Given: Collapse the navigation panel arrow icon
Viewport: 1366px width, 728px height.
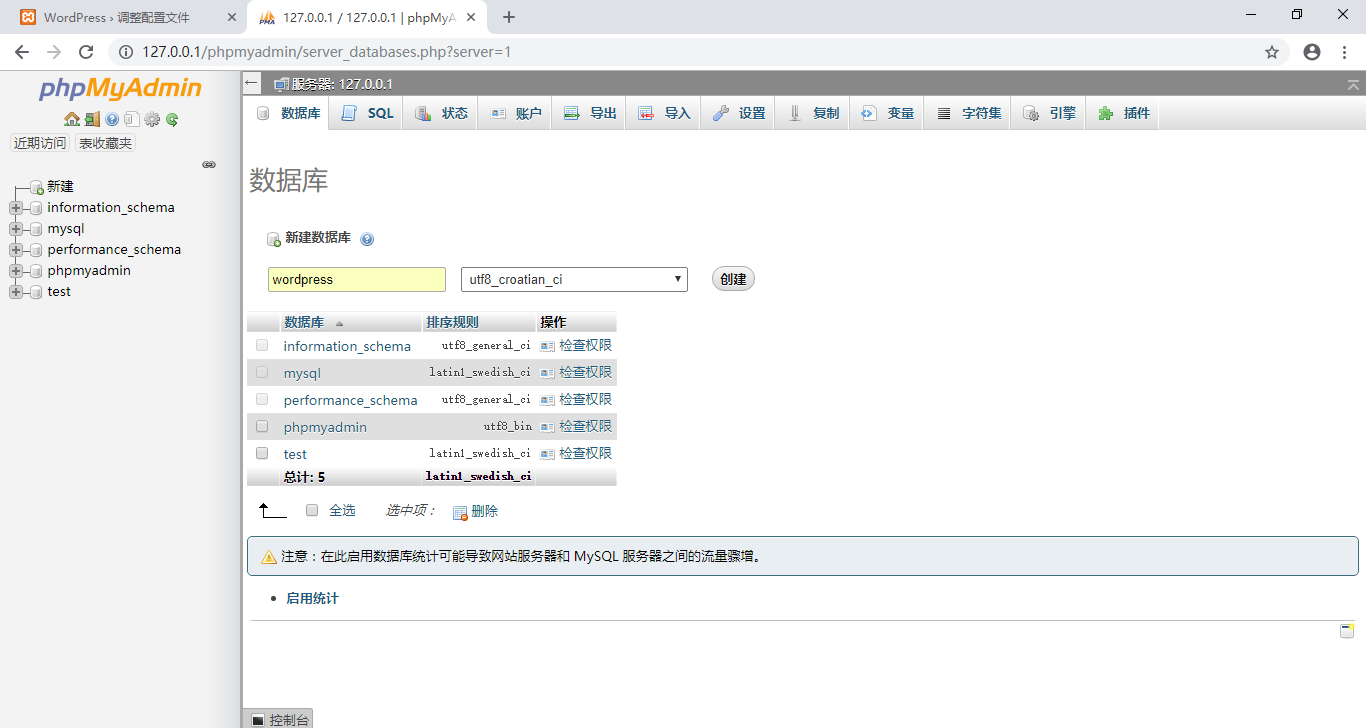Looking at the screenshot, I should (x=252, y=84).
